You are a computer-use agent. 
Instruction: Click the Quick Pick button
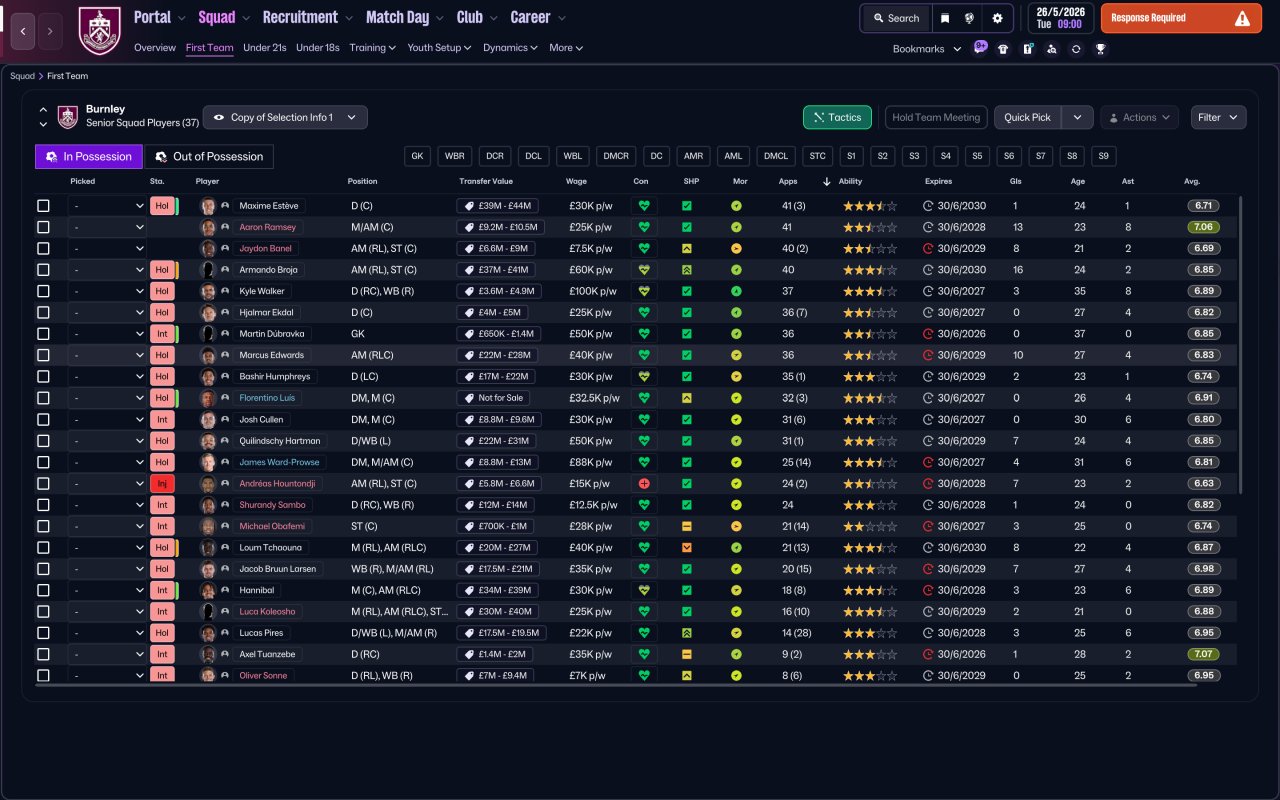click(x=1027, y=117)
